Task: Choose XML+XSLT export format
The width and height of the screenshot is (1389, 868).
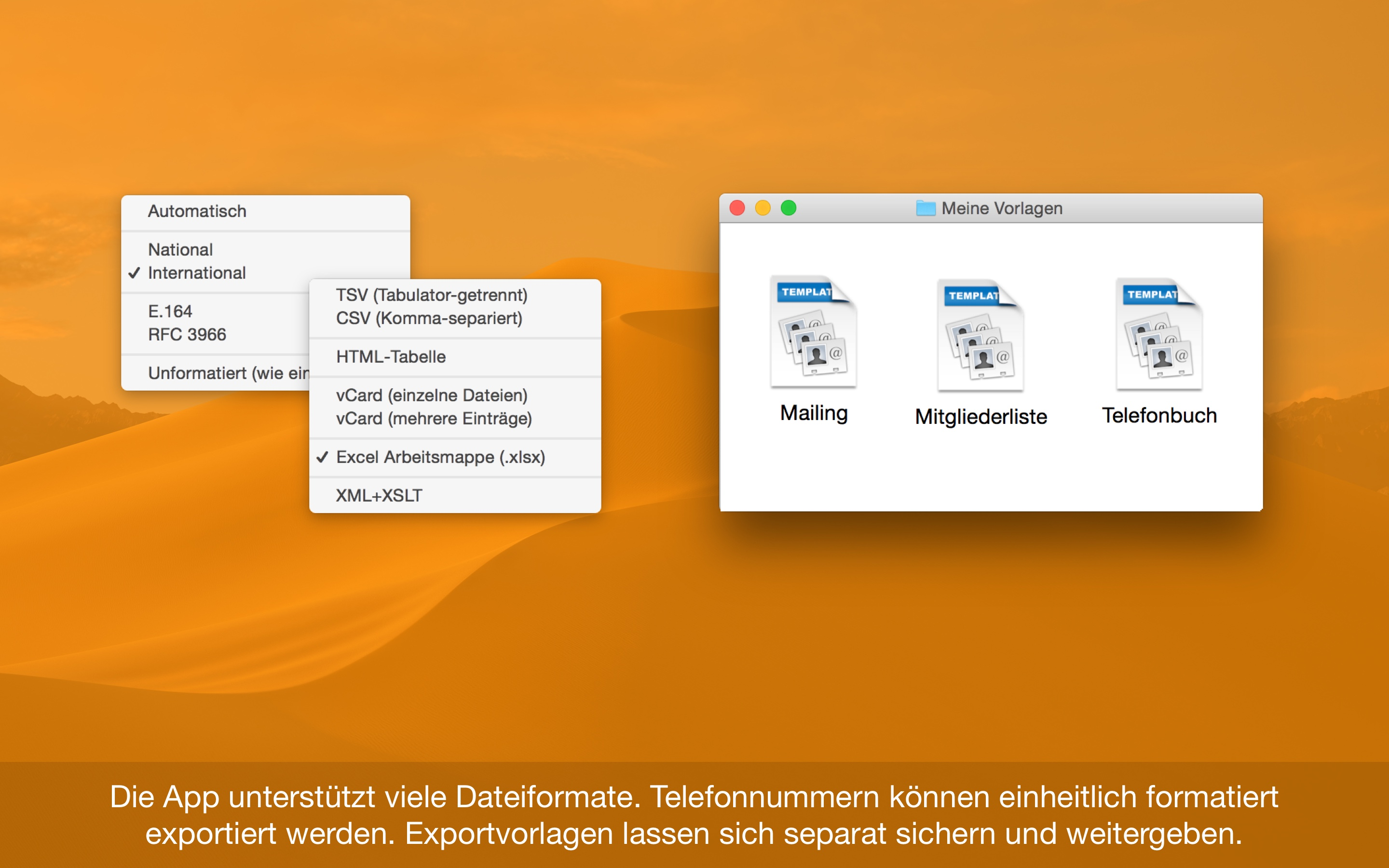Action: click(379, 495)
